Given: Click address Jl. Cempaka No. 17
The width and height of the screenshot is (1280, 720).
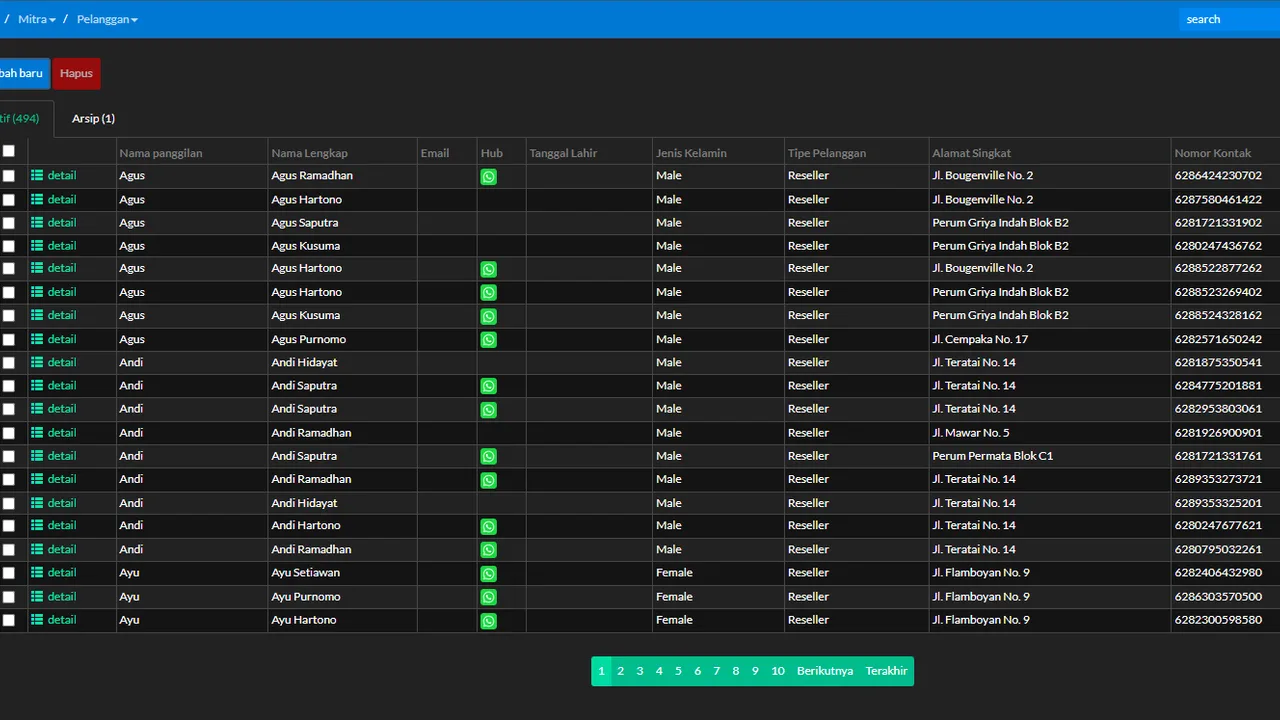Looking at the screenshot, I should pyautogui.click(x=980, y=339).
